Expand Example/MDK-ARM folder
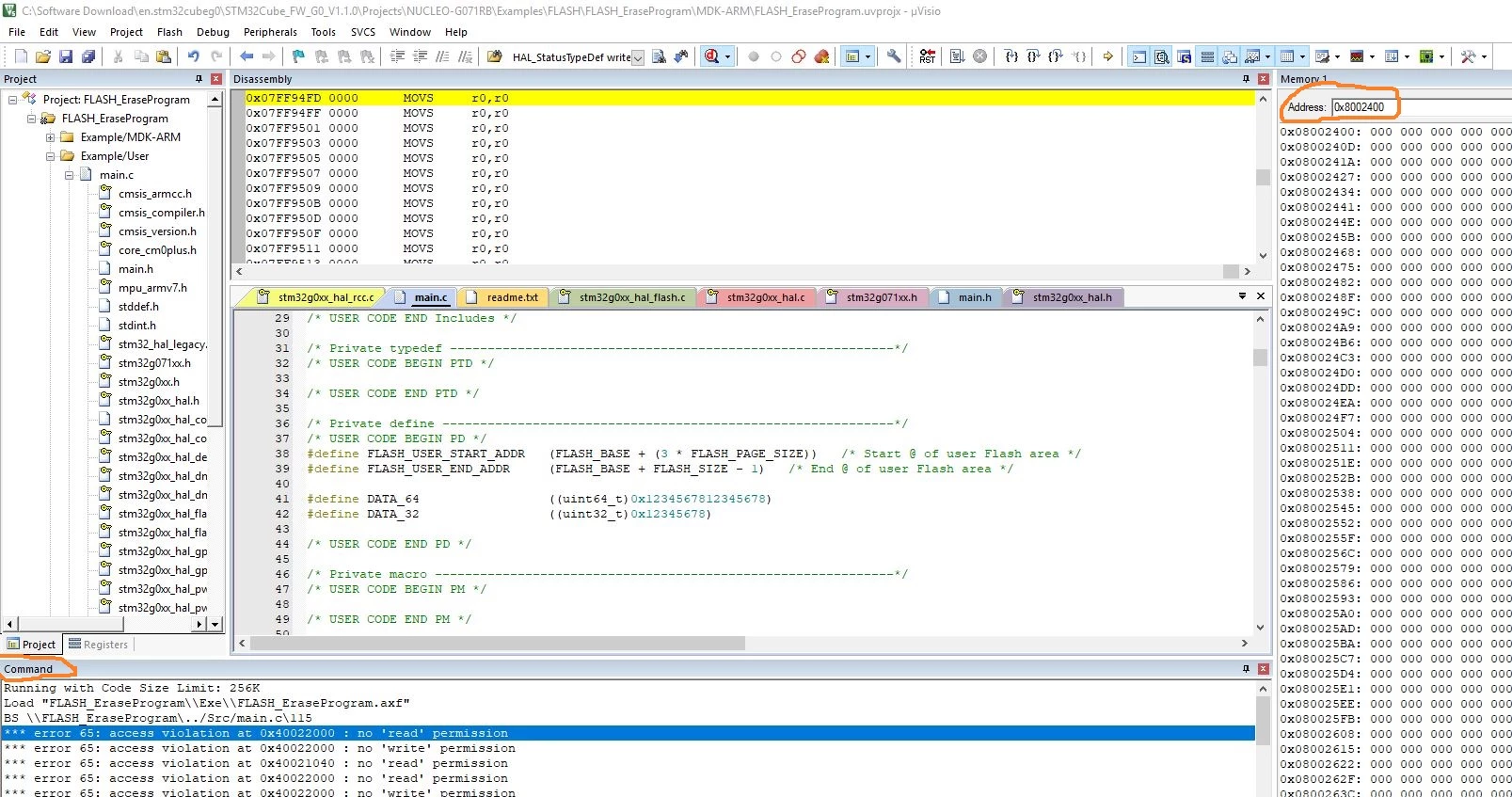Screen dimensions: 1512x797 [50, 137]
